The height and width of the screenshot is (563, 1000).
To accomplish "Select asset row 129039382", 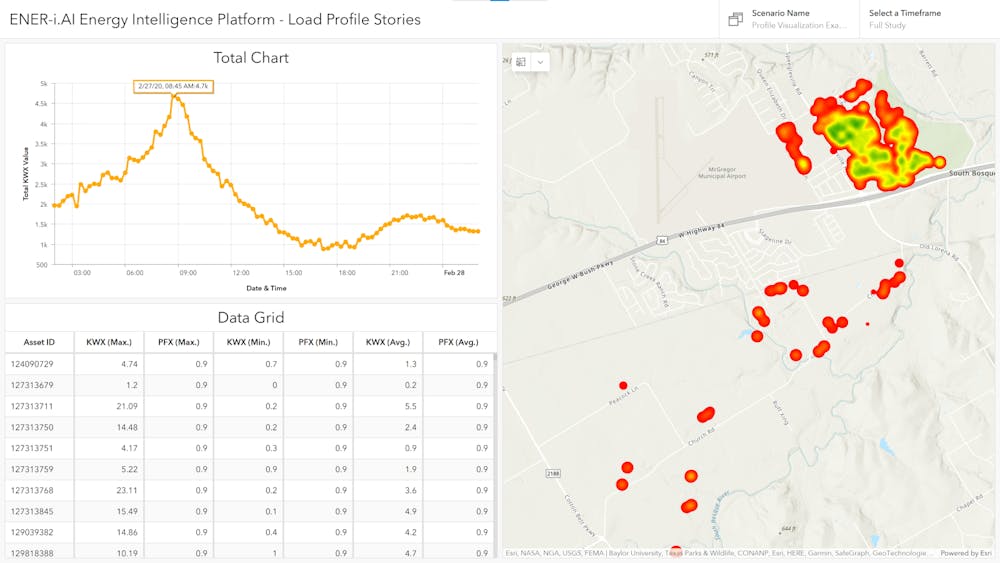I will pyautogui.click(x=249, y=532).
